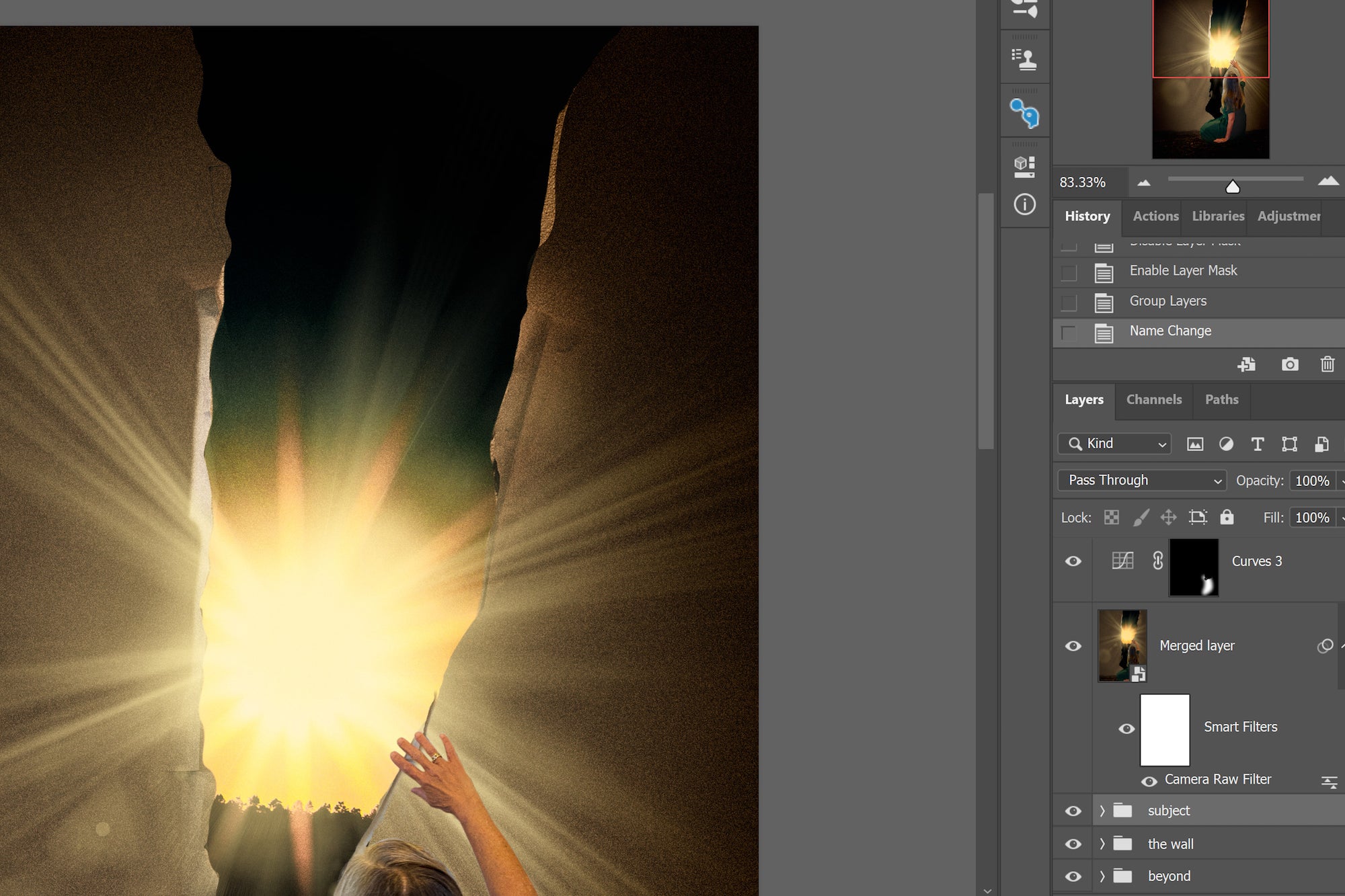Open the Pass Through blend mode dropdown
The width and height of the screenshot is (1345, 896).
click(1142, 480)
